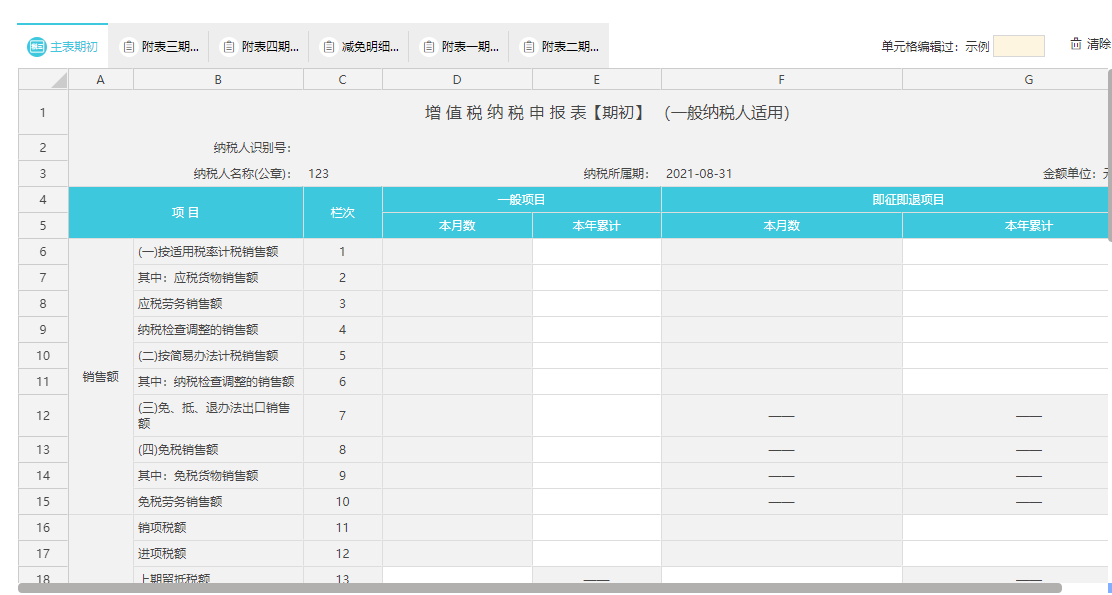Click the horizontal scrollbar at the bottom
1112x595 pixels.
coord(540,588)
